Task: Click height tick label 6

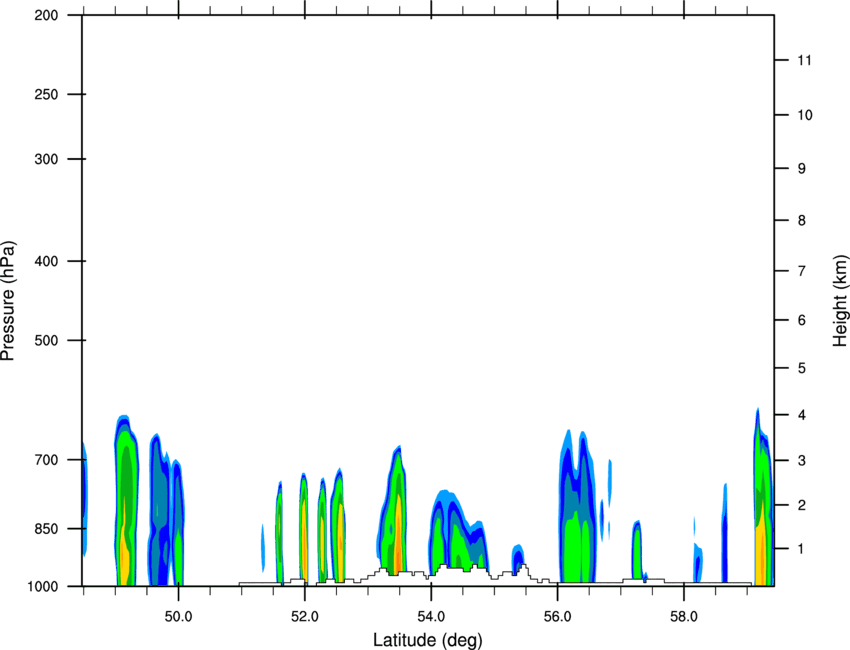Action: (802, 320)
